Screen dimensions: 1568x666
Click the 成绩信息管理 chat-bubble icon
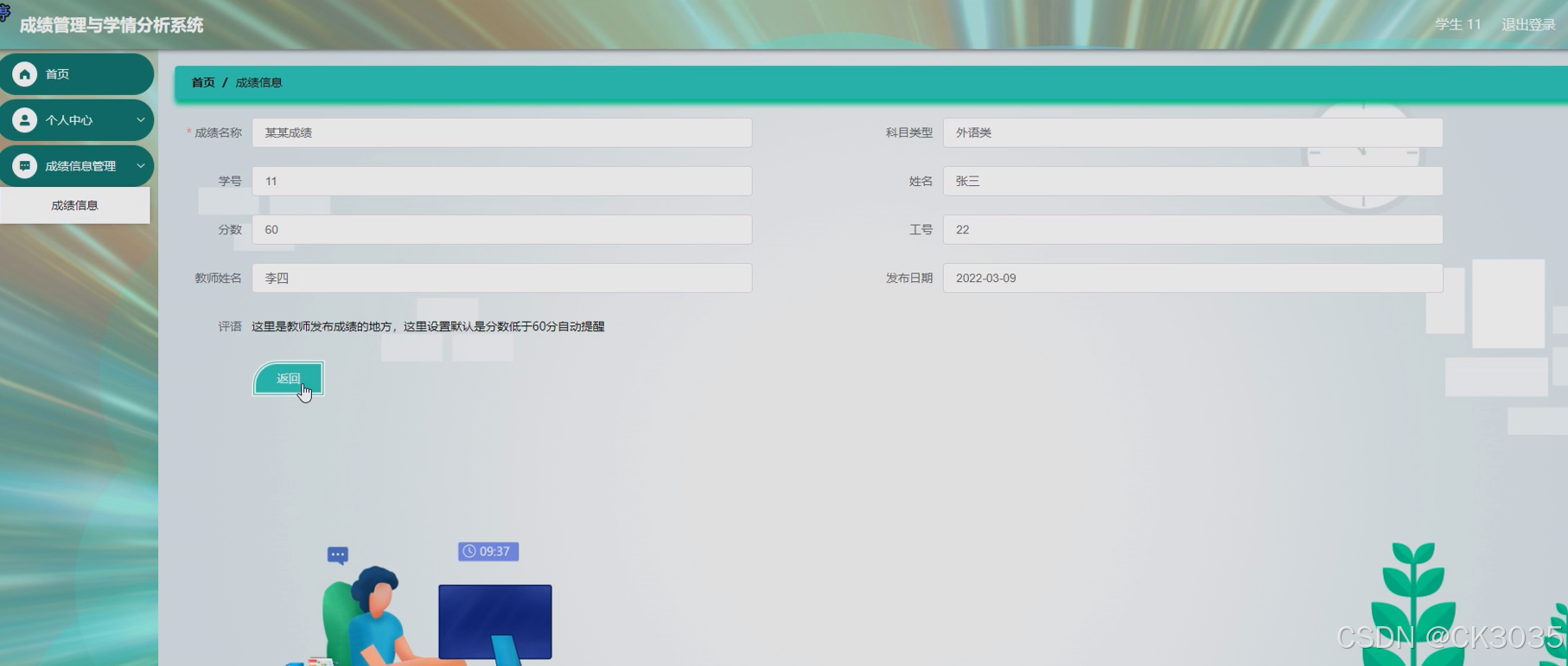24,166
